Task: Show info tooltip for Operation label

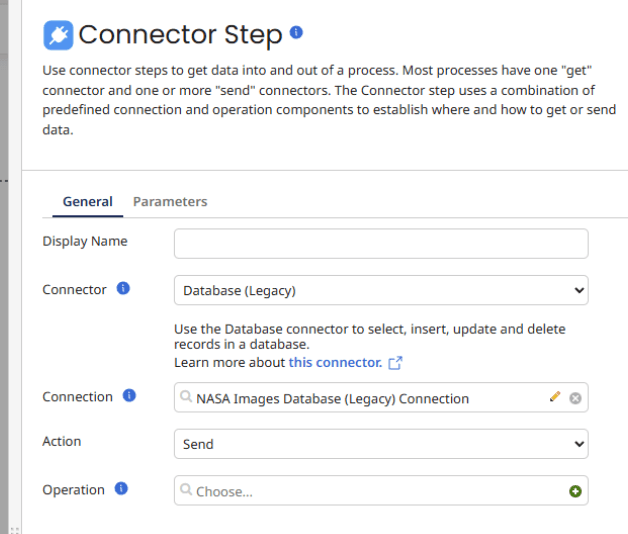Action: pyautogui.click(x=121, y=489)
